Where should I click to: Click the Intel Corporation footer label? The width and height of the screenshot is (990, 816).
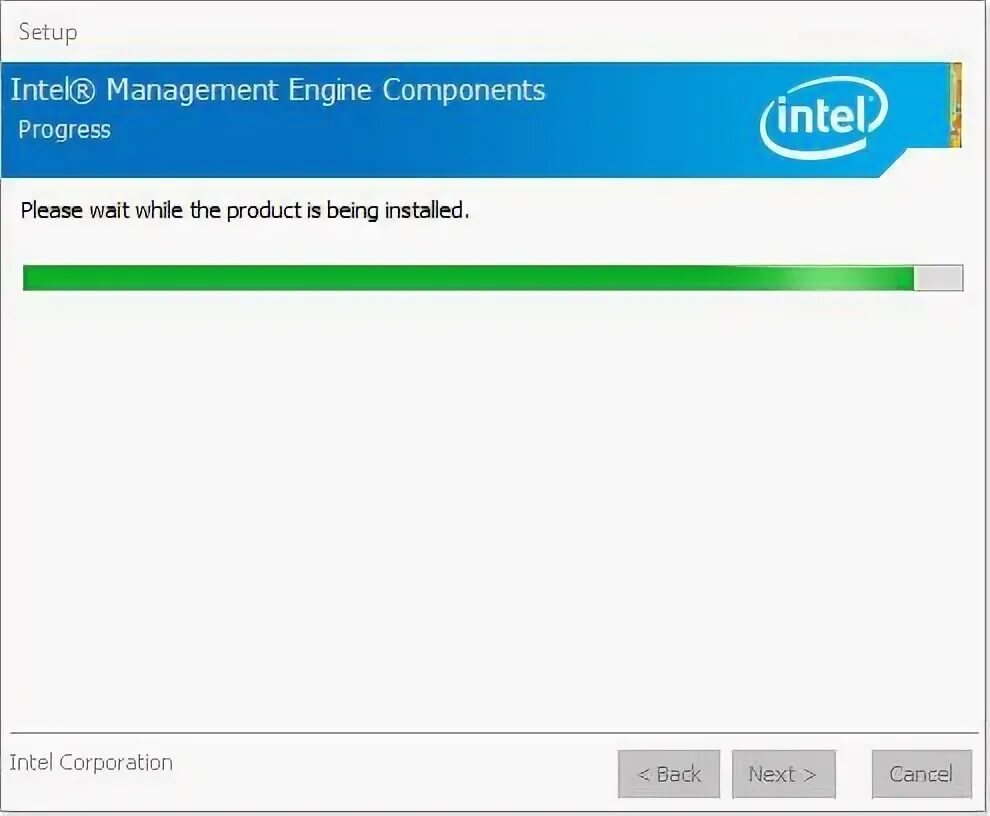point(91,762)
